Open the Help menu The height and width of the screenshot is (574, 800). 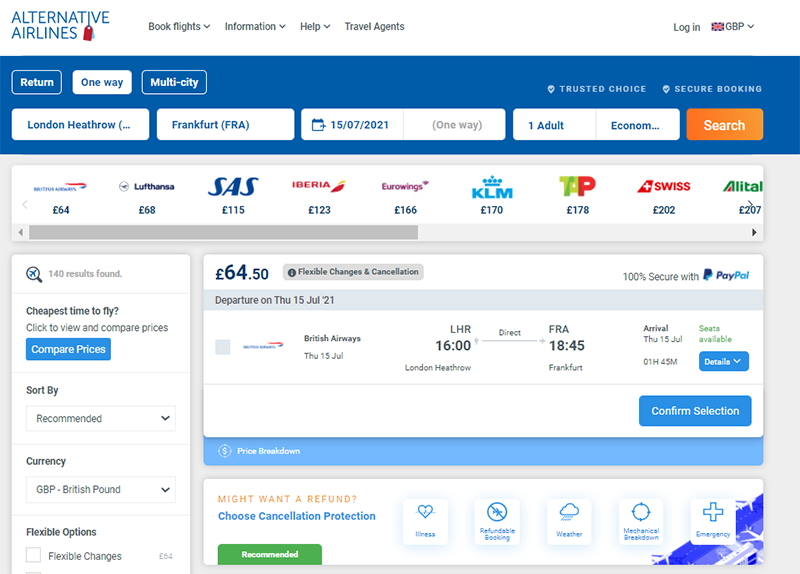point(315,27)
